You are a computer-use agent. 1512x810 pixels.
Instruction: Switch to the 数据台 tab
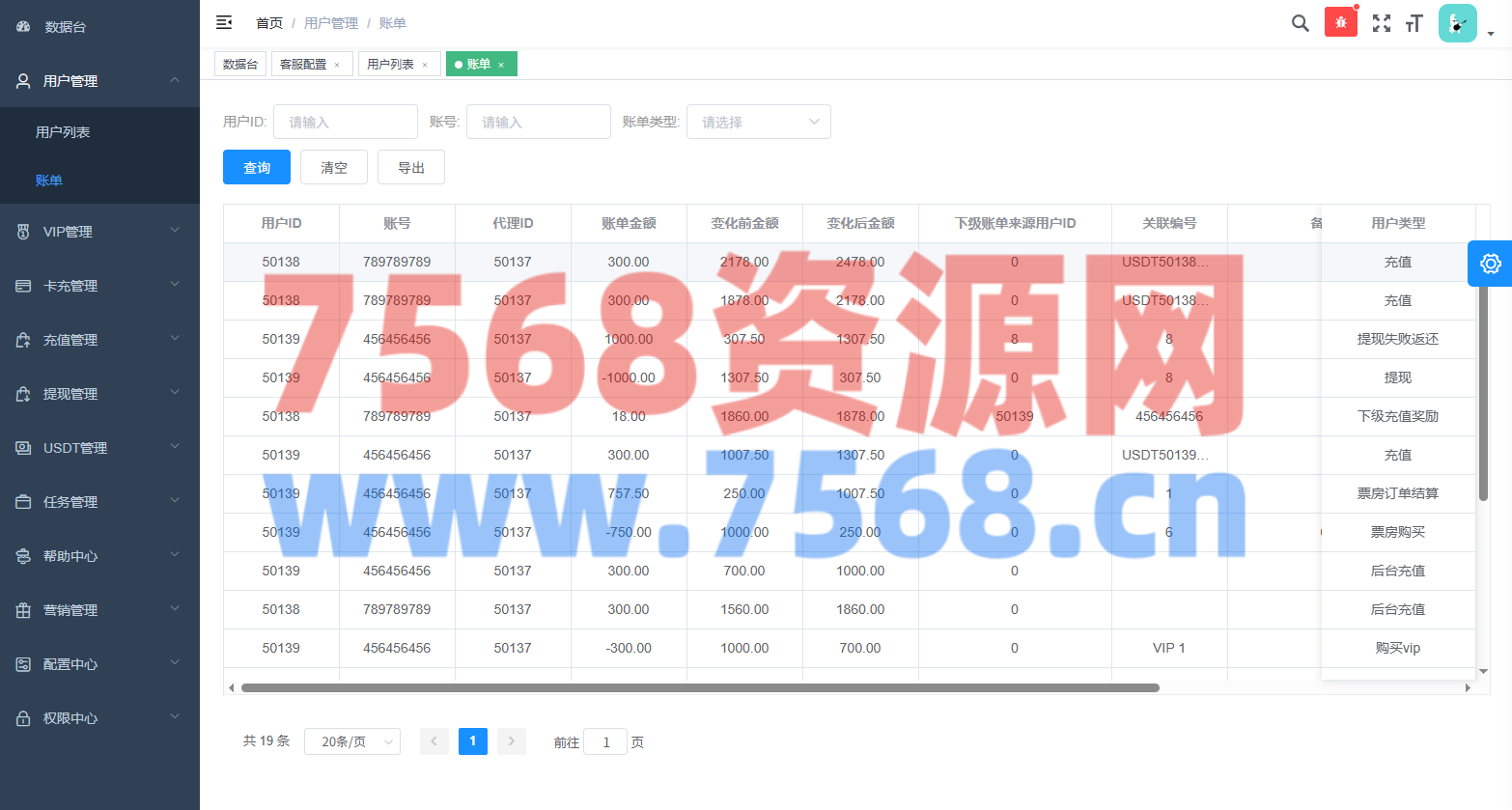pos(240,64)
